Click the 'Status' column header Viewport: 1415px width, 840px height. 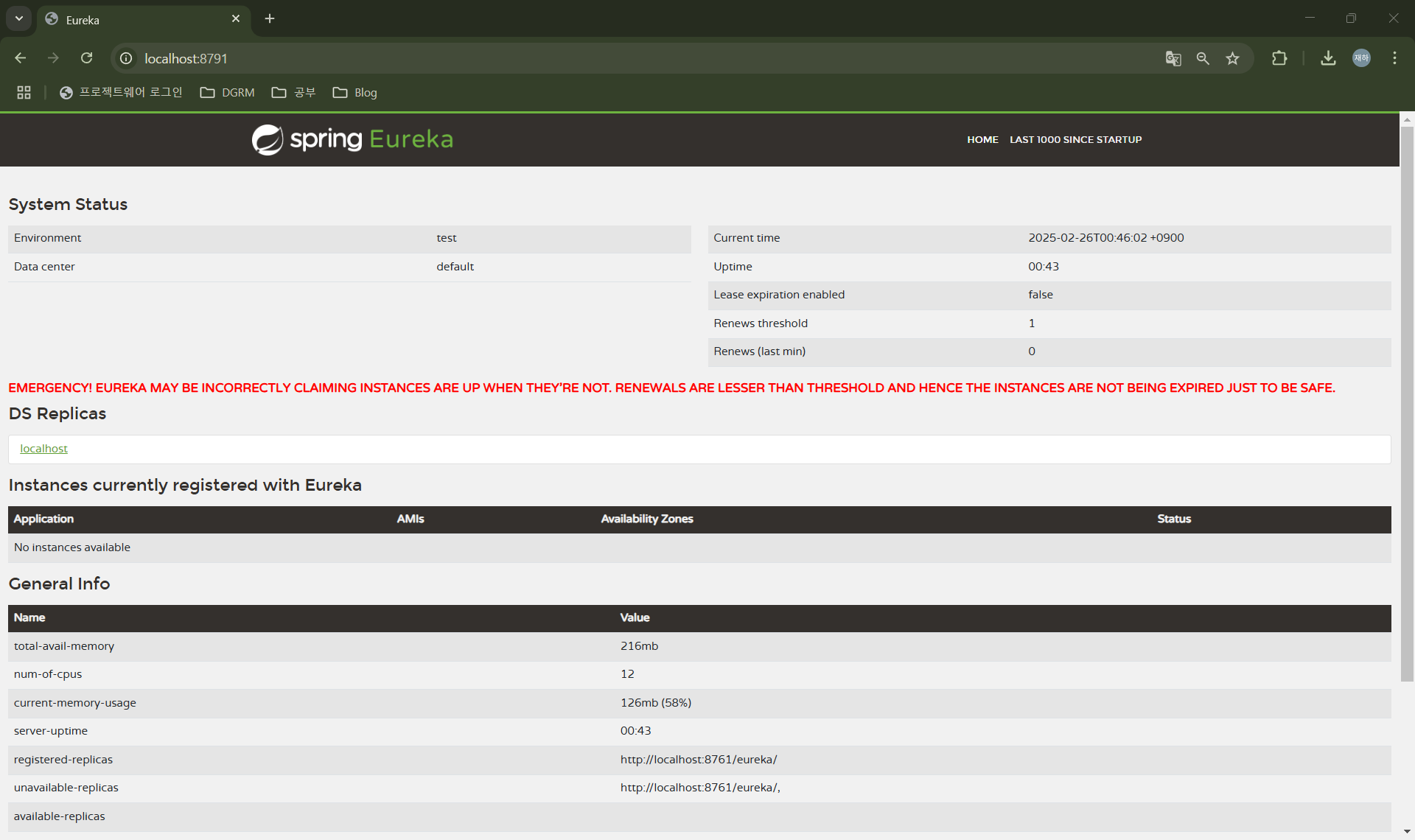[x=1174, y=519]
